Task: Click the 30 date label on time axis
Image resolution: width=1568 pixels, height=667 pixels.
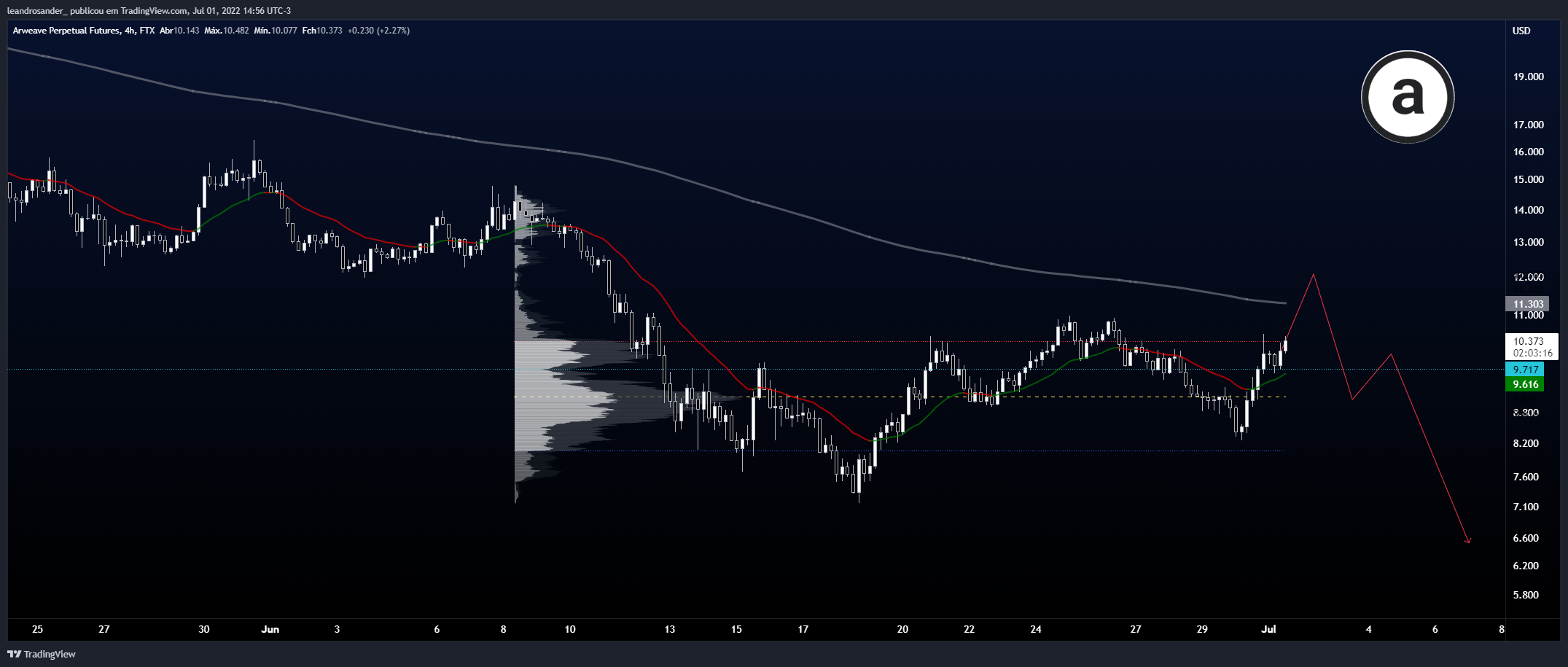Action: point(204,629)
